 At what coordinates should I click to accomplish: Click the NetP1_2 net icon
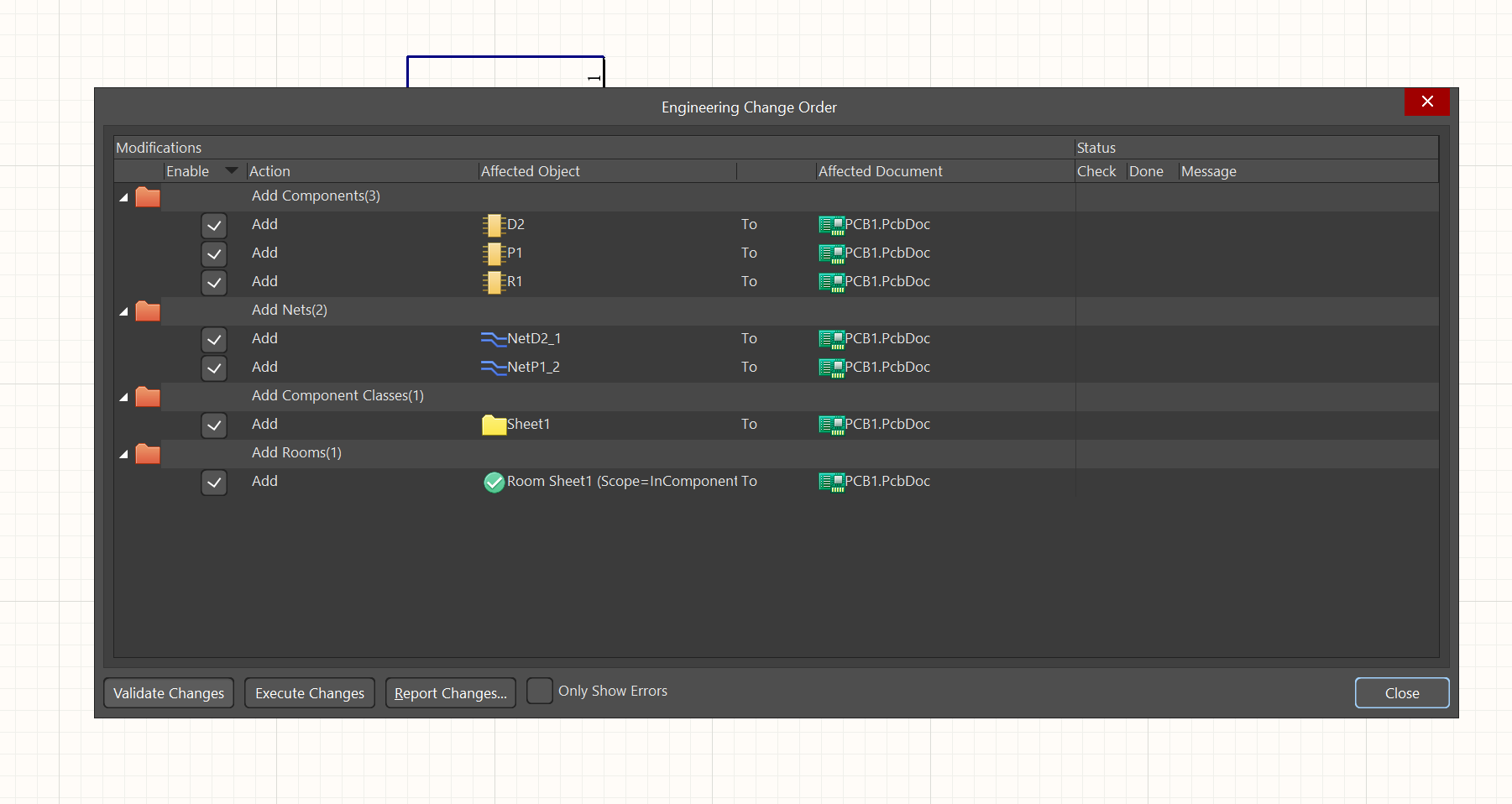(494, 368)
